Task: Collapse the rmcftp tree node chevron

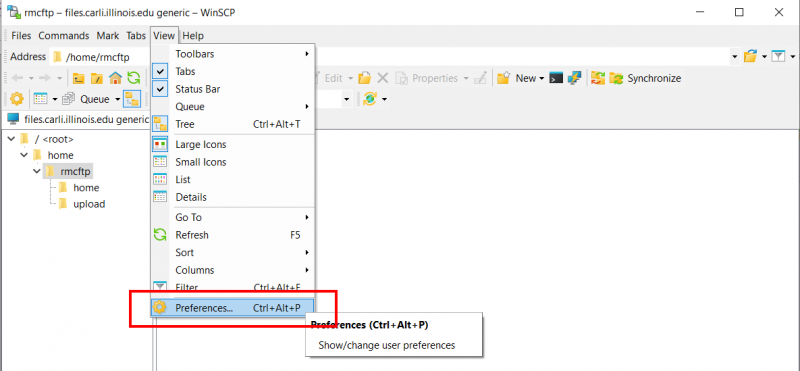Action: pyautogui.click(x=37, y=171)
